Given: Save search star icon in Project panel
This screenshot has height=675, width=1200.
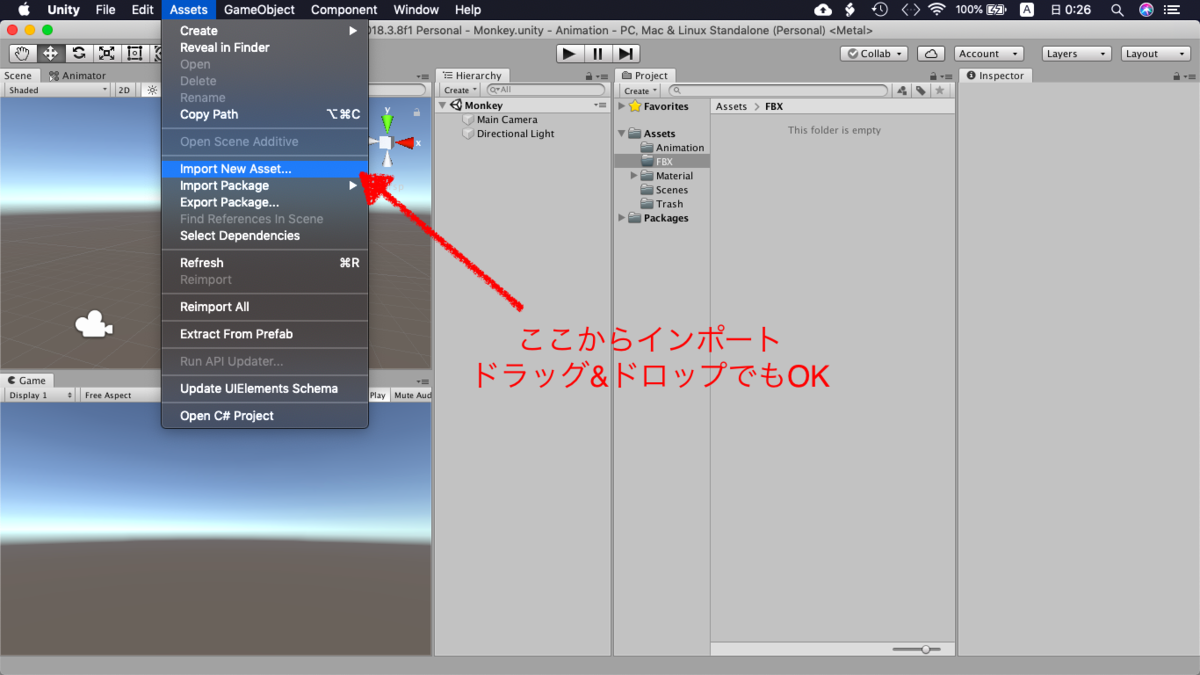Looking at the screenshot, I should coord(939,91).
